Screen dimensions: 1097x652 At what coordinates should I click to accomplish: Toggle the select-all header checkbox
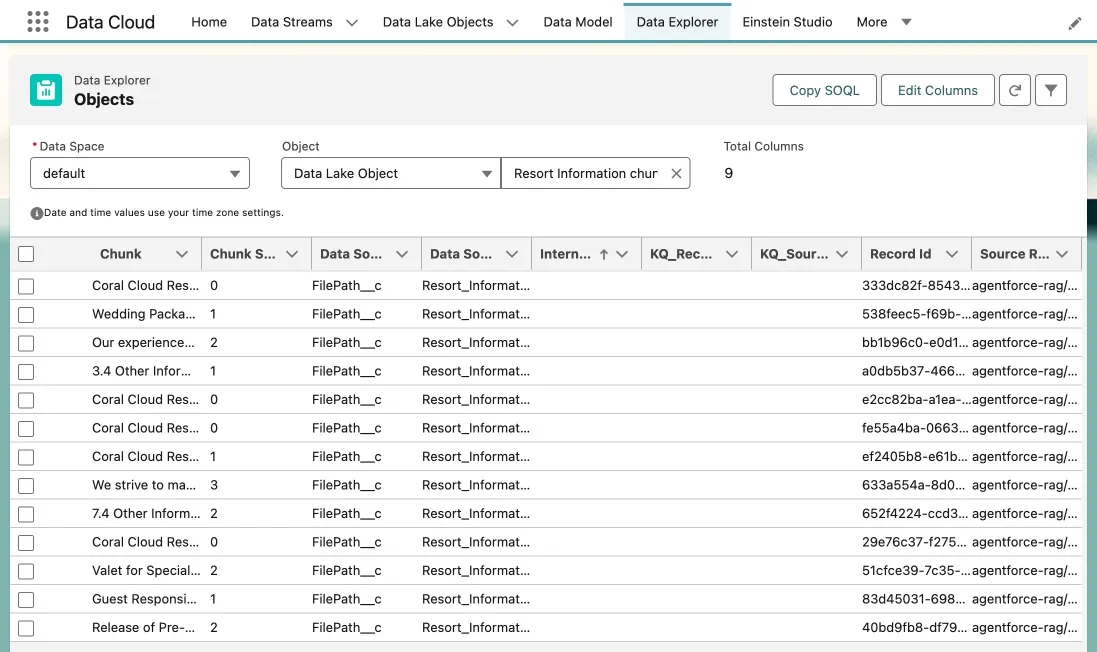pyautogui.click(x=26, y=254)
